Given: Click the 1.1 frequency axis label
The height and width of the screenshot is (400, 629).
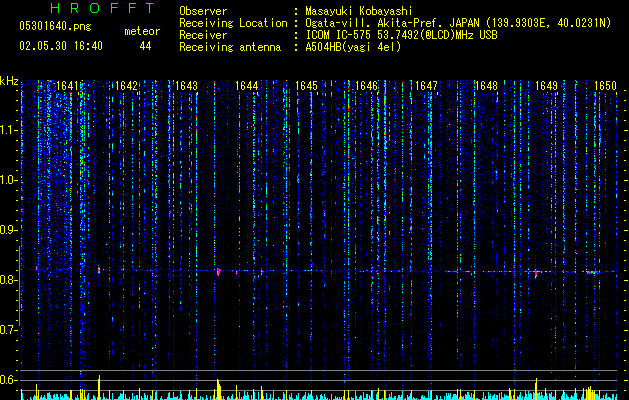Looking at the screenshot, I should pos(9,130).
